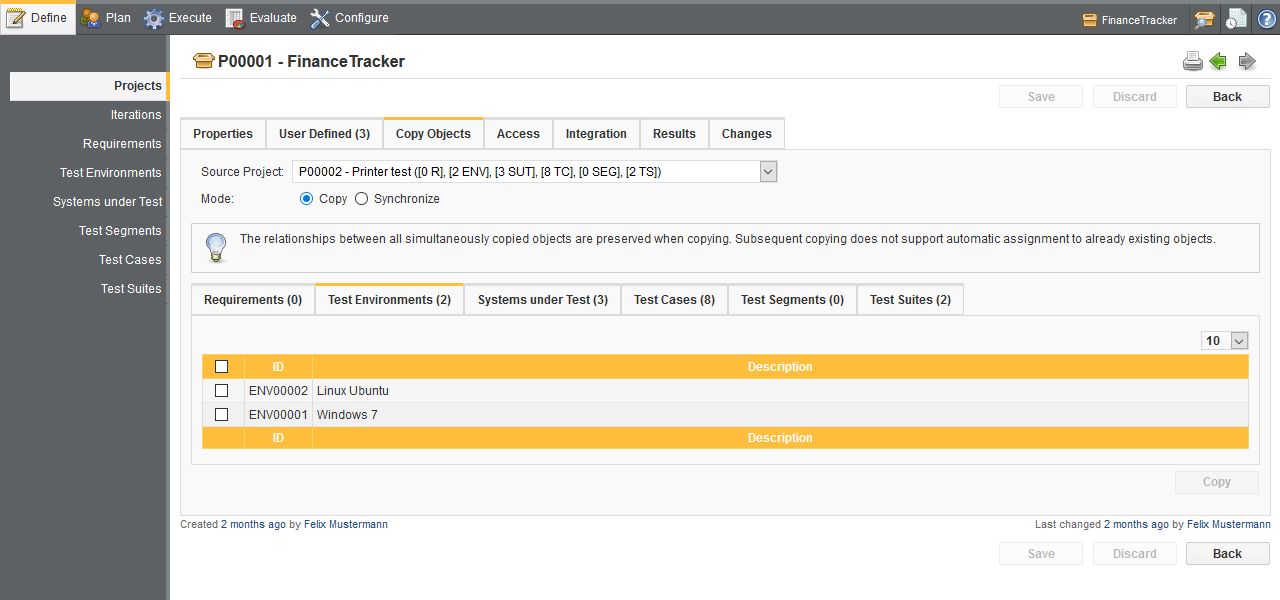Screen dimensions: 1280x600
Task: Open the blue help question mark icon
Action: [1266, 19]
